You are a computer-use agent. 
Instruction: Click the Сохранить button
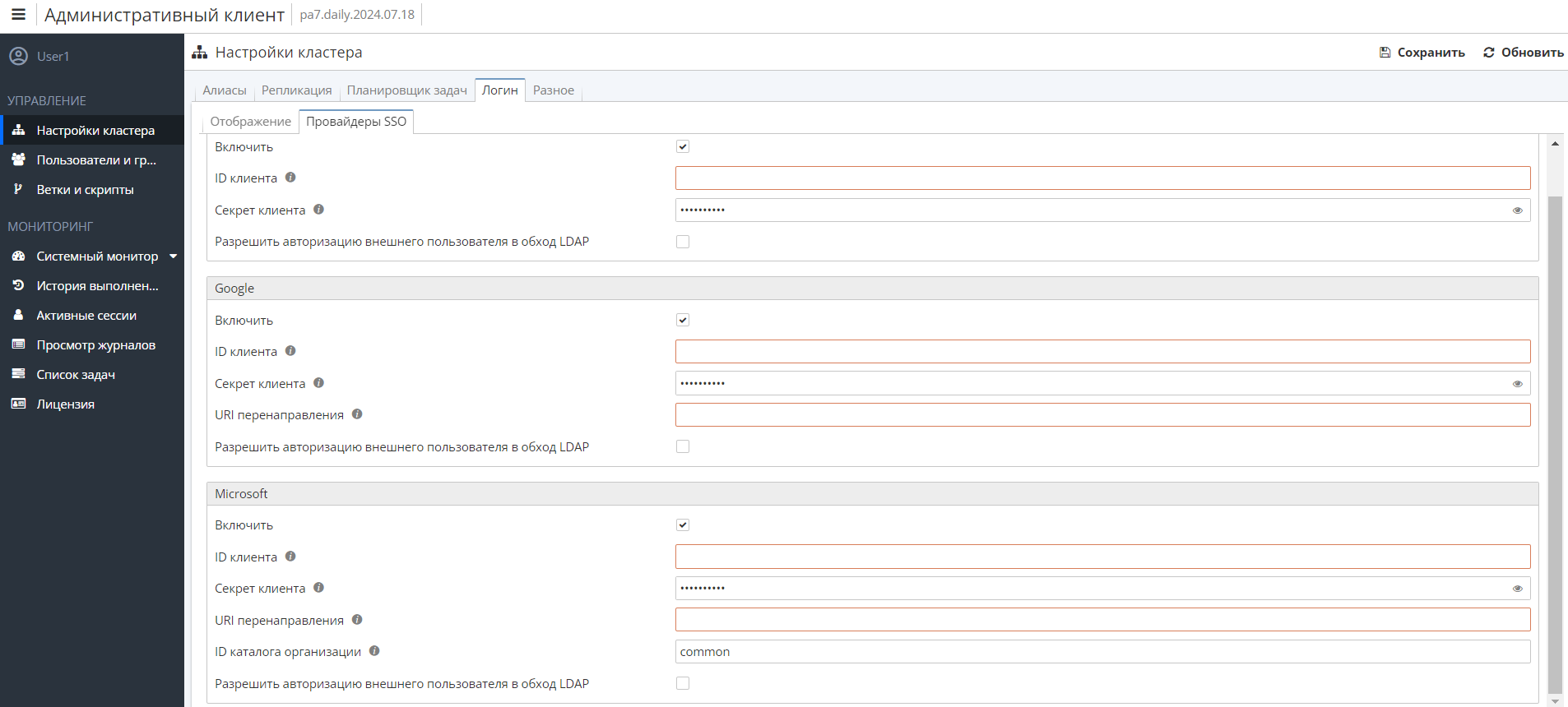1422,53
